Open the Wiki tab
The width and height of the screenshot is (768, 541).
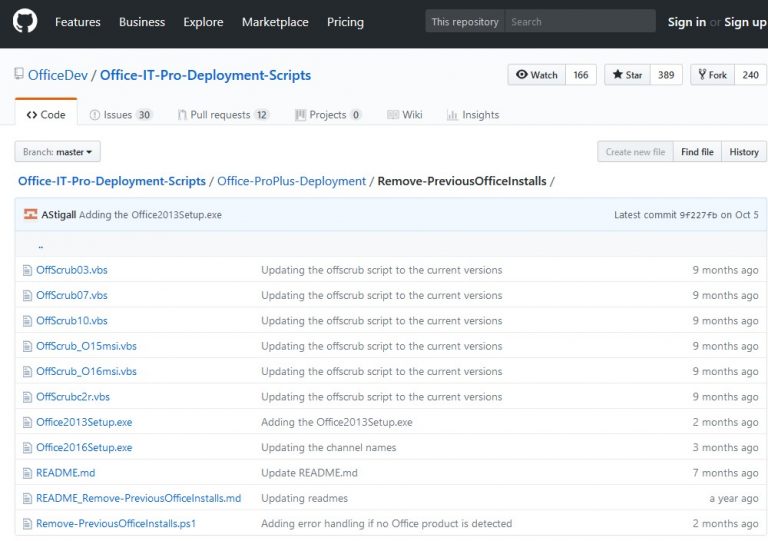tap(405, 115)
